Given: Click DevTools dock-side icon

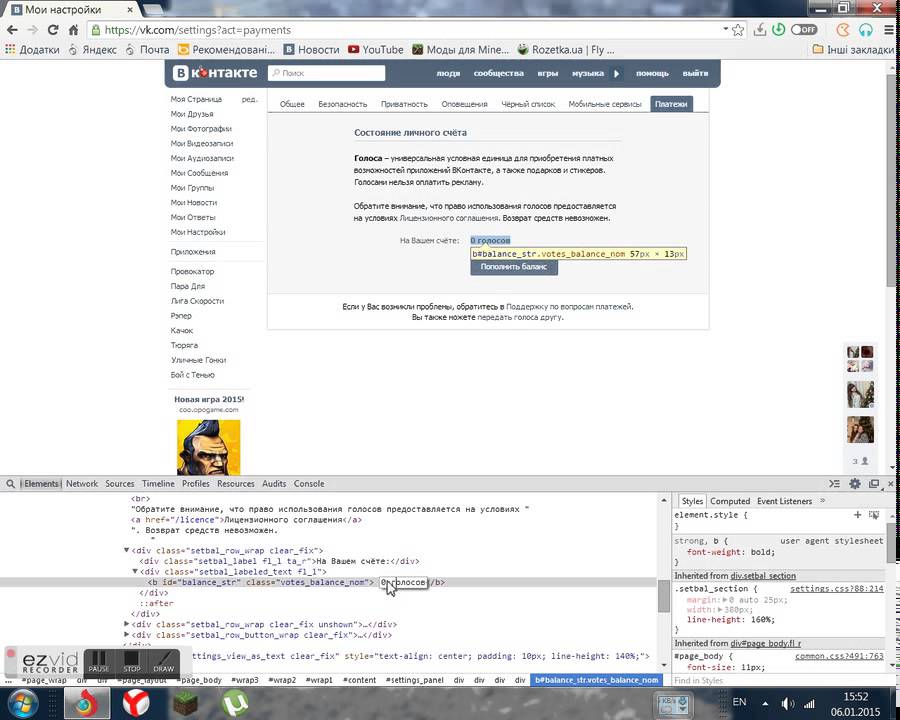Looking at the screenshot, I should click(x=874, y=484).
